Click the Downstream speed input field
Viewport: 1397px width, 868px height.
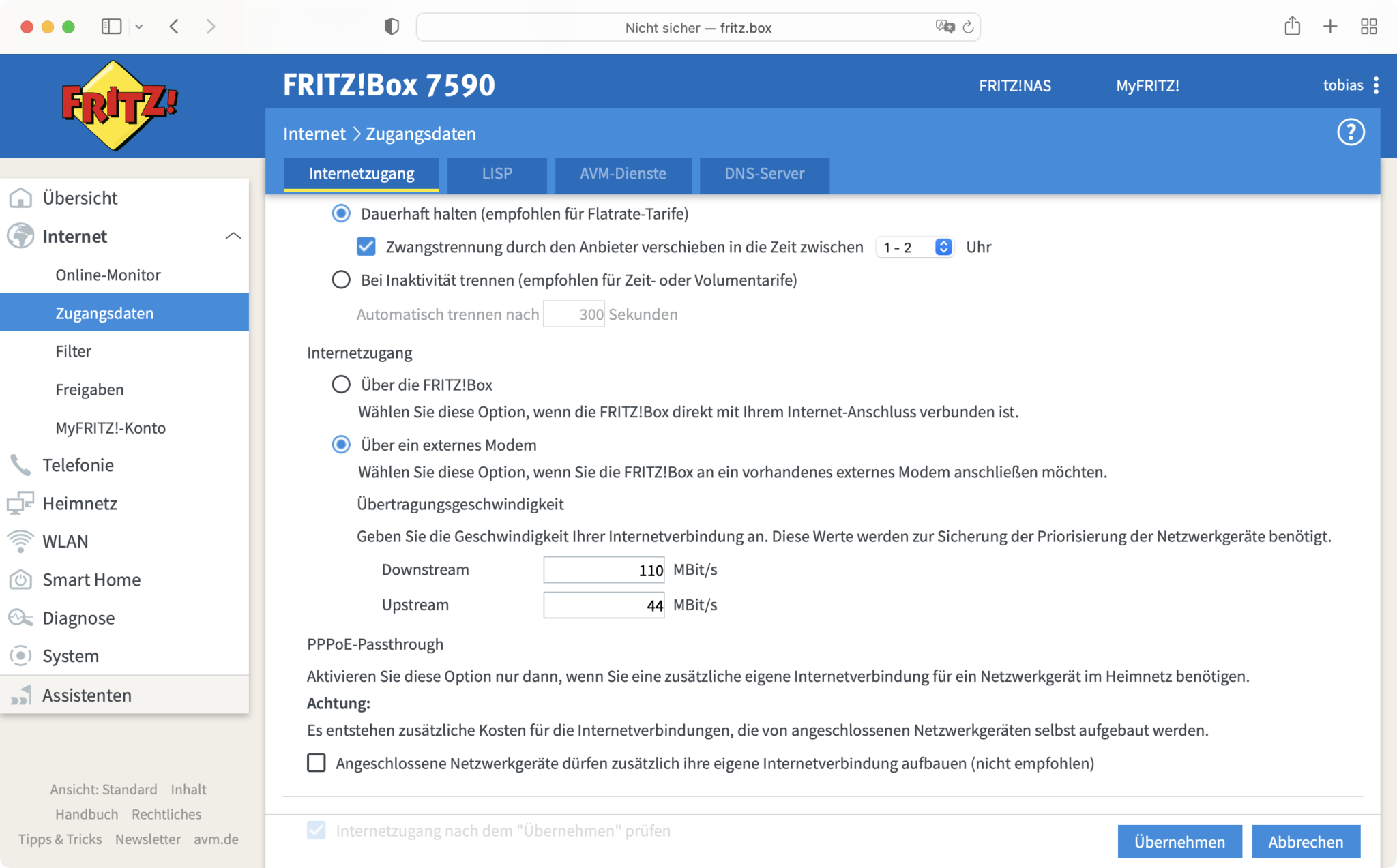[x=603, y=570]
